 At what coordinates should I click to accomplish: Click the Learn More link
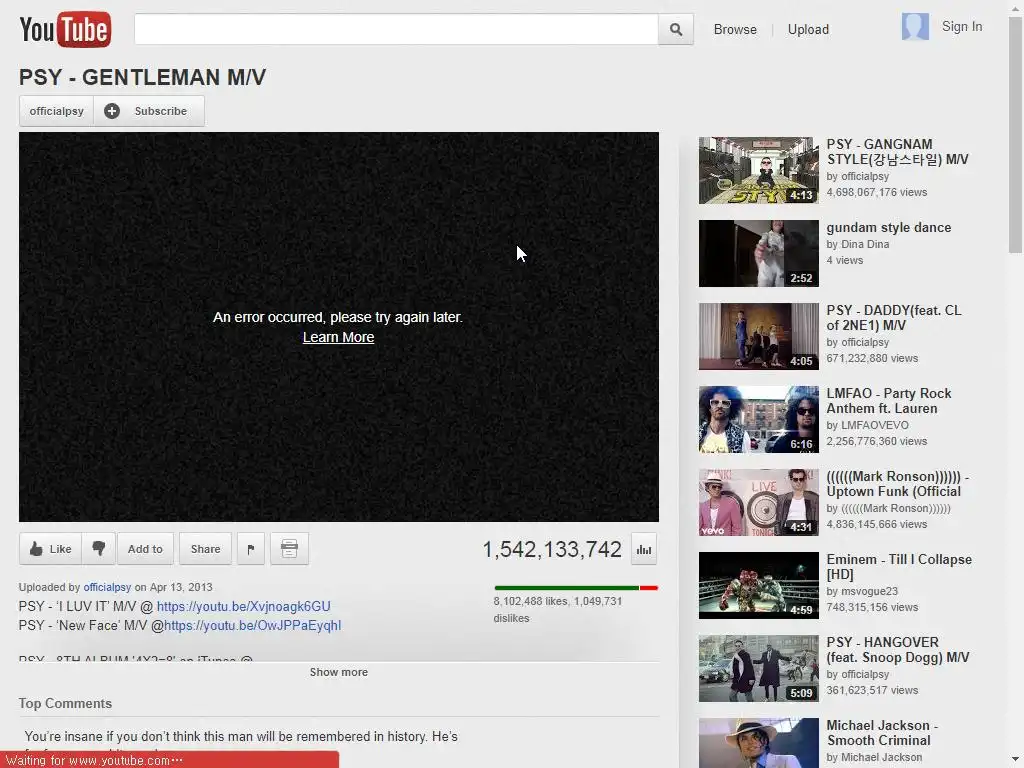[x=338, y=337]
